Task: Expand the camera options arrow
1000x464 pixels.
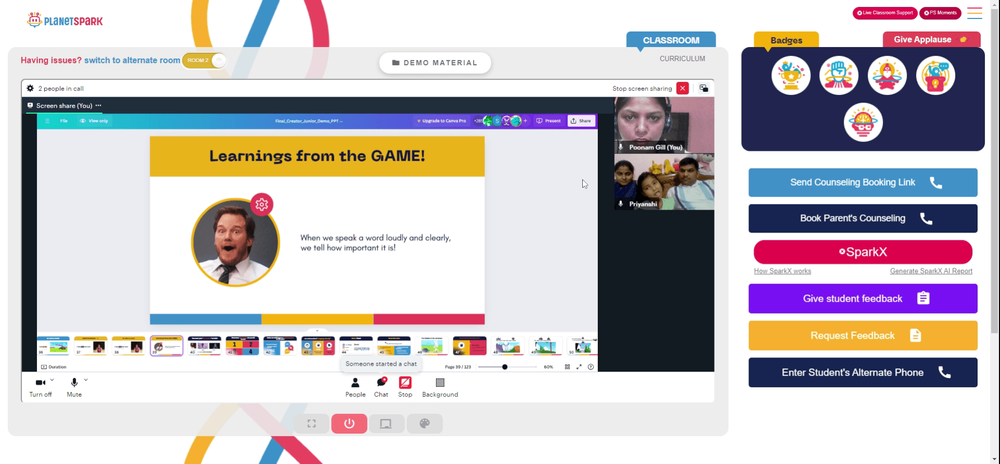Action: click(52, 380)
